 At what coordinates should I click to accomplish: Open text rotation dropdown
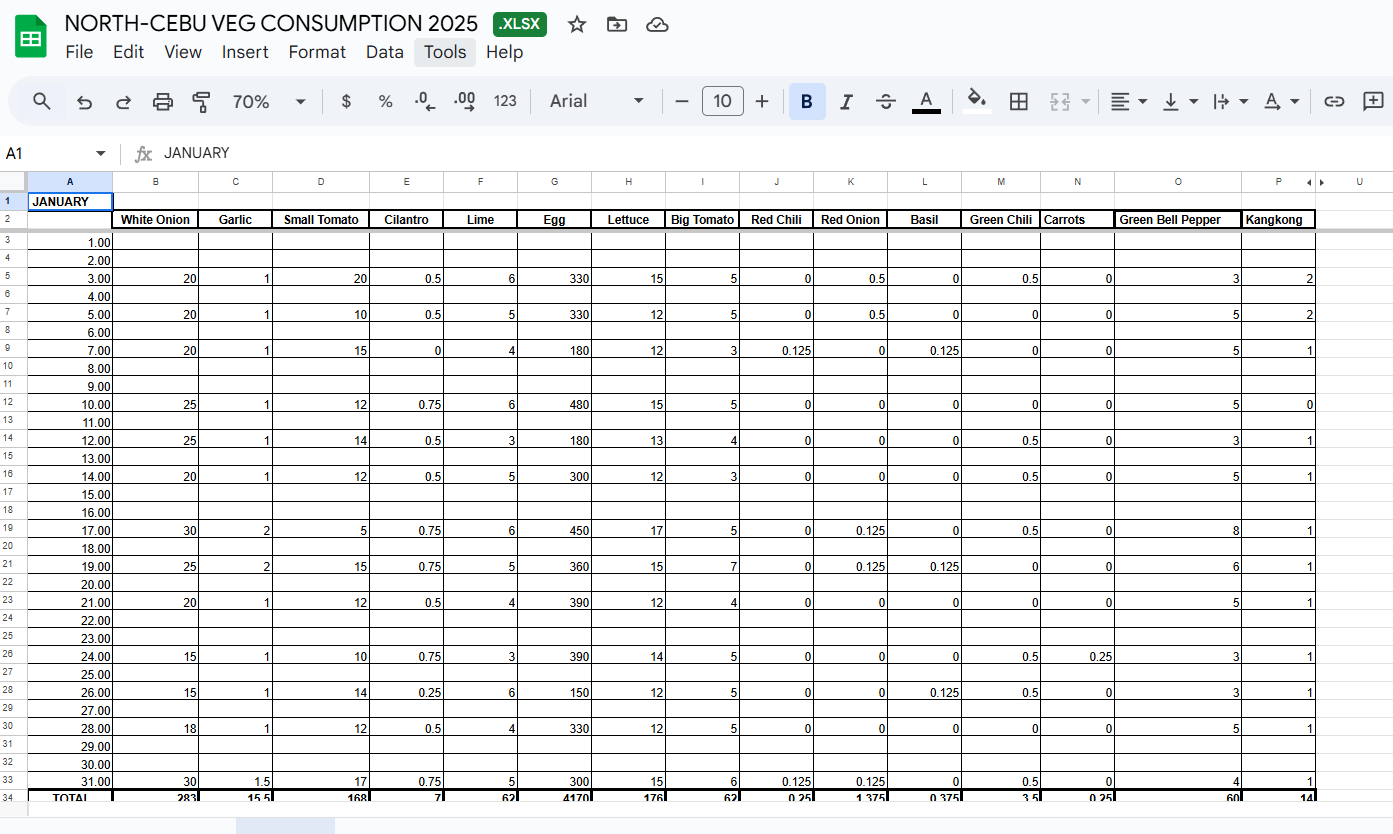pos(1281,101)
